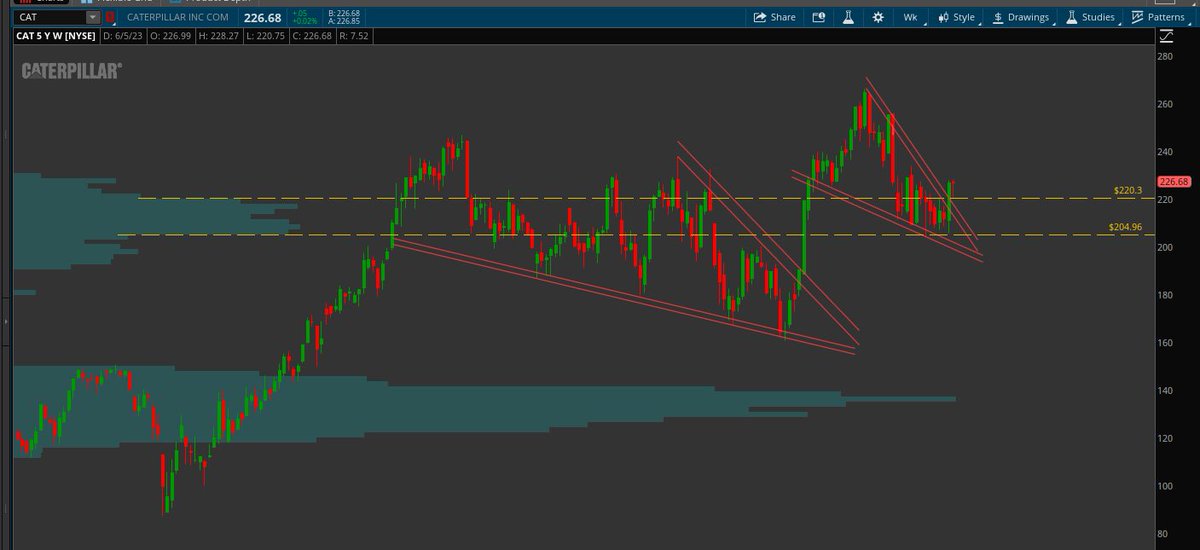
Task: Click the 280 price axis label
Action: coord(1164,57)
